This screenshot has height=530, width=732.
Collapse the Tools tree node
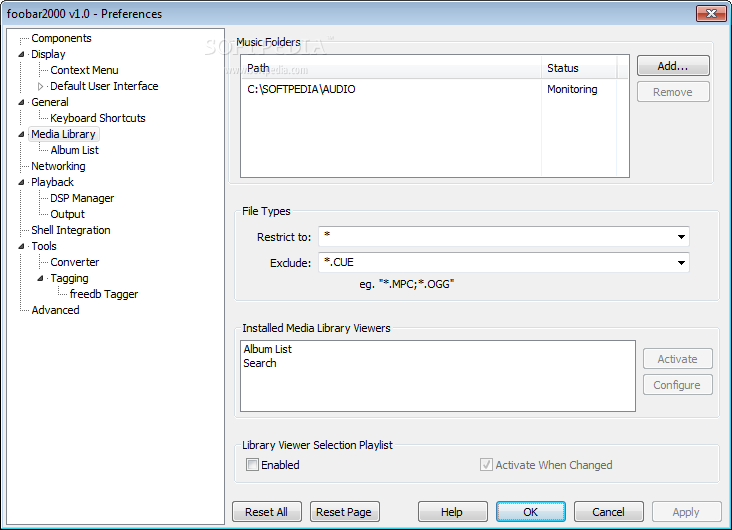tap(21, 247)
